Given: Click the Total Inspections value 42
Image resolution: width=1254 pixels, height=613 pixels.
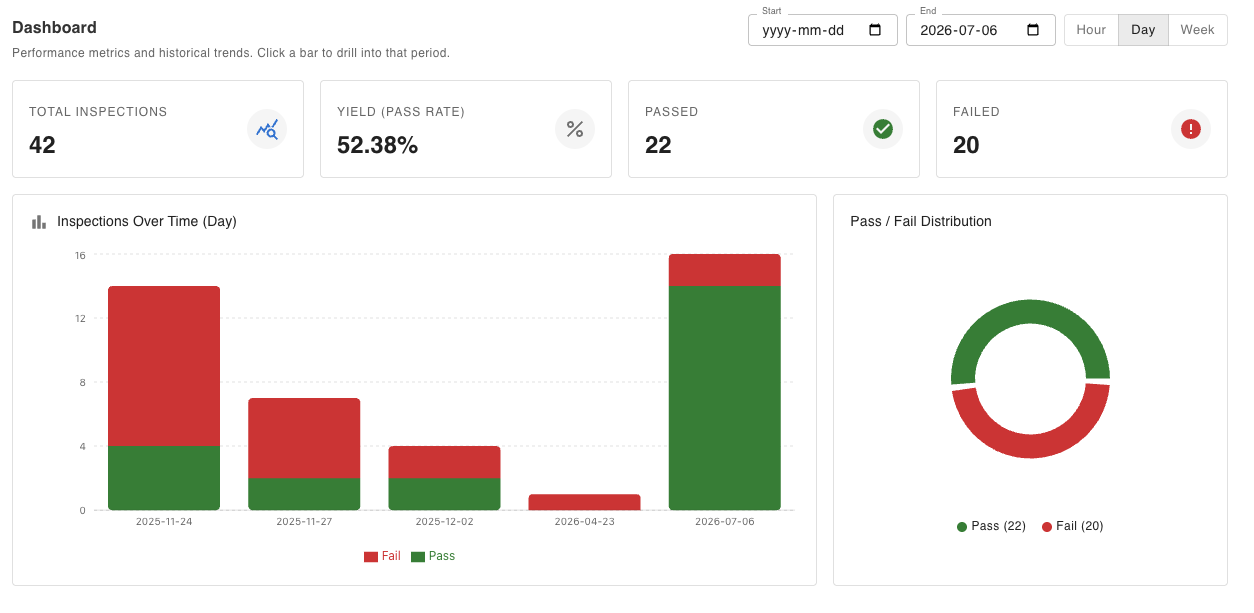Looking at the screenshot, I should (x=42, y=145).
